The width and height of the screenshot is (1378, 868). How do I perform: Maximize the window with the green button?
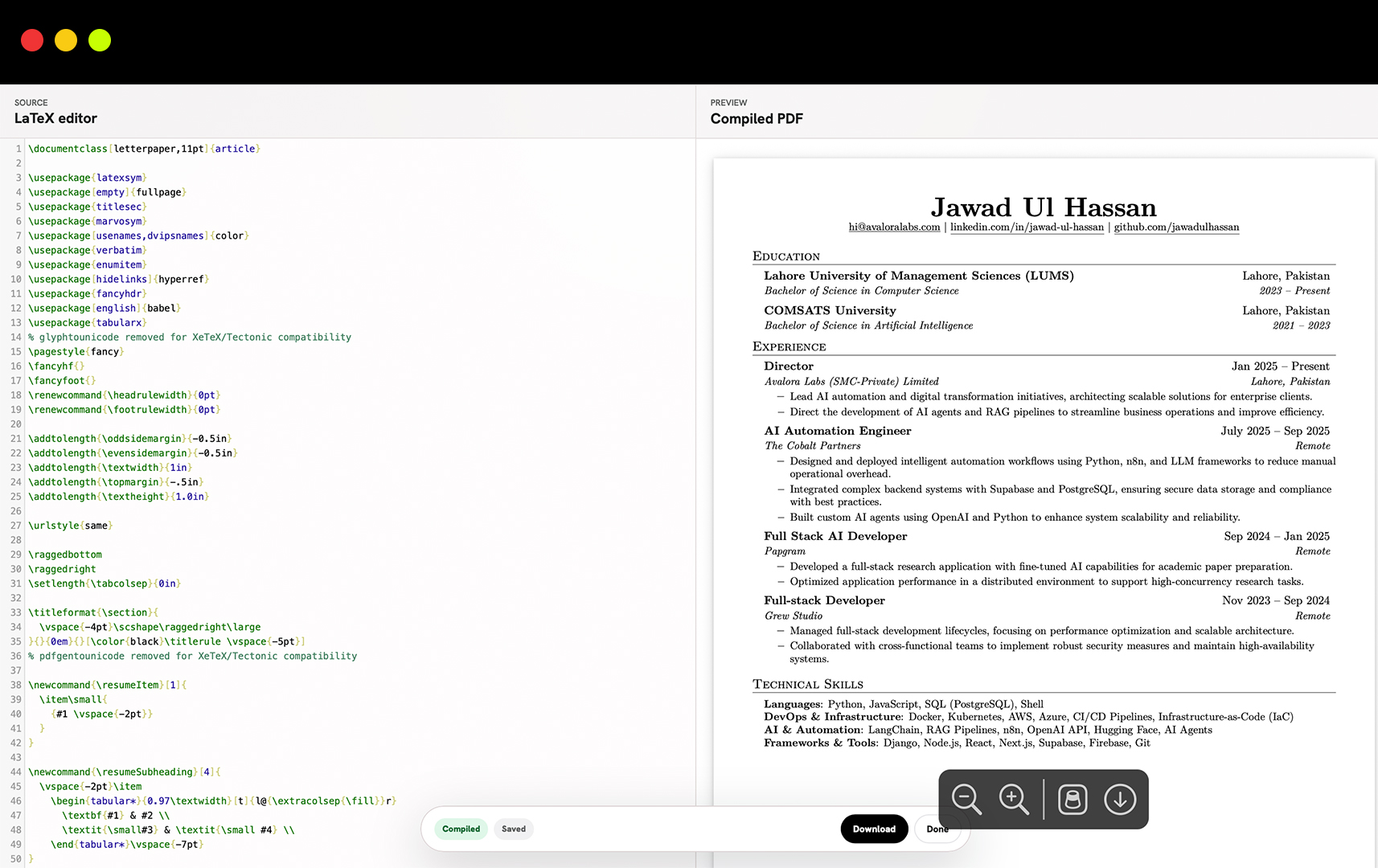coord(100,40)
